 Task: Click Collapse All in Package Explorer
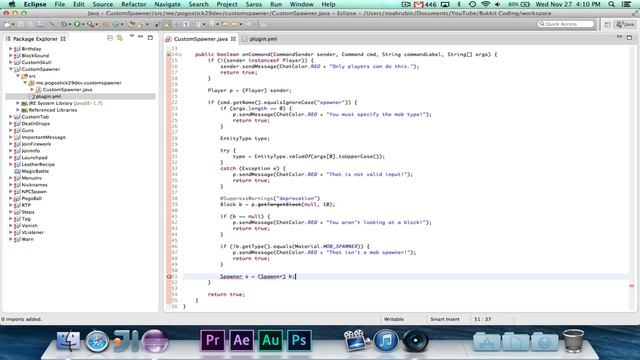(110, 38)
